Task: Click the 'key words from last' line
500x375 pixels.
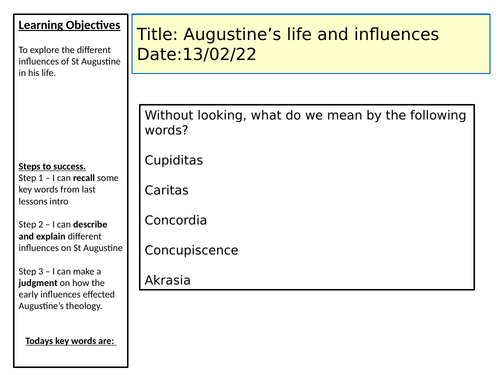Action: pos(57,189)
